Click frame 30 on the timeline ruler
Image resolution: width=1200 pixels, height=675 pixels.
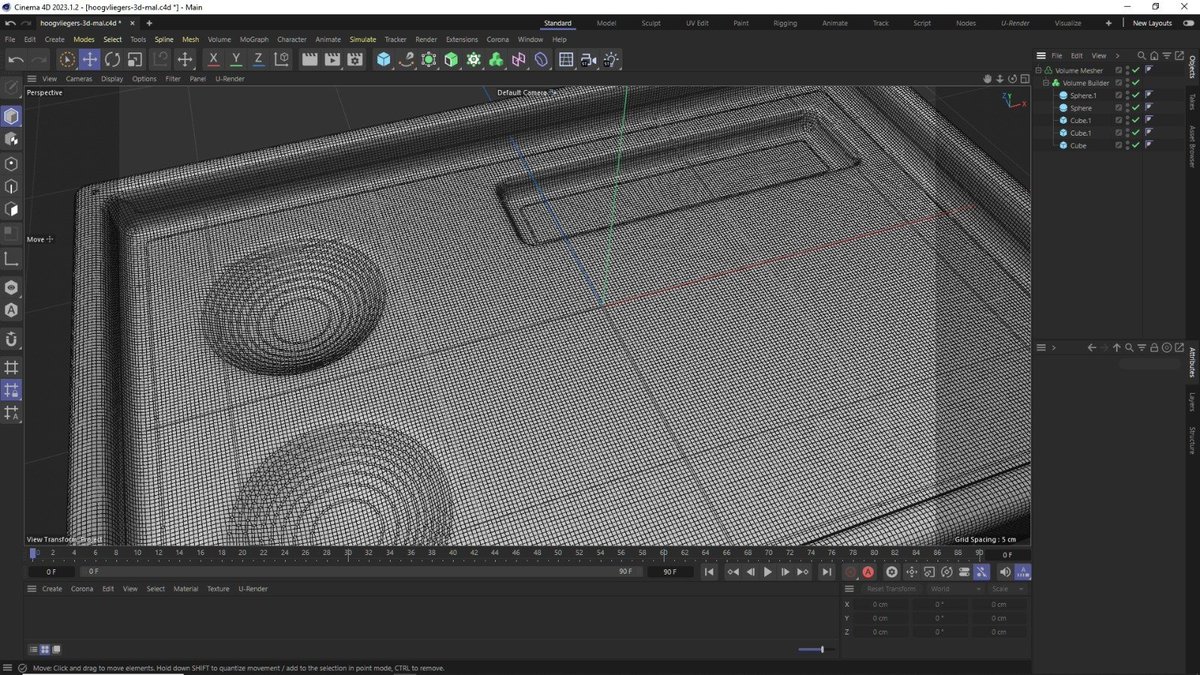(x=347, y=552)
